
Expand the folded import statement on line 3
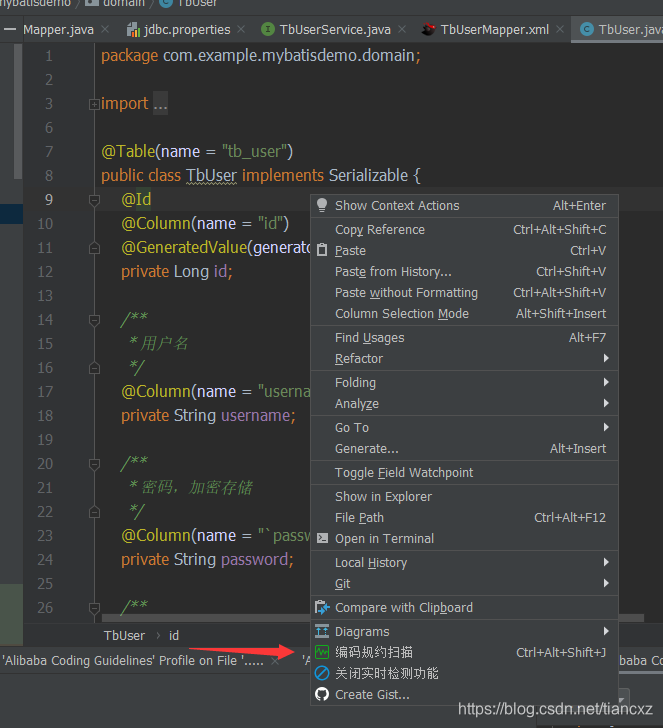click(x=94, y=104)
